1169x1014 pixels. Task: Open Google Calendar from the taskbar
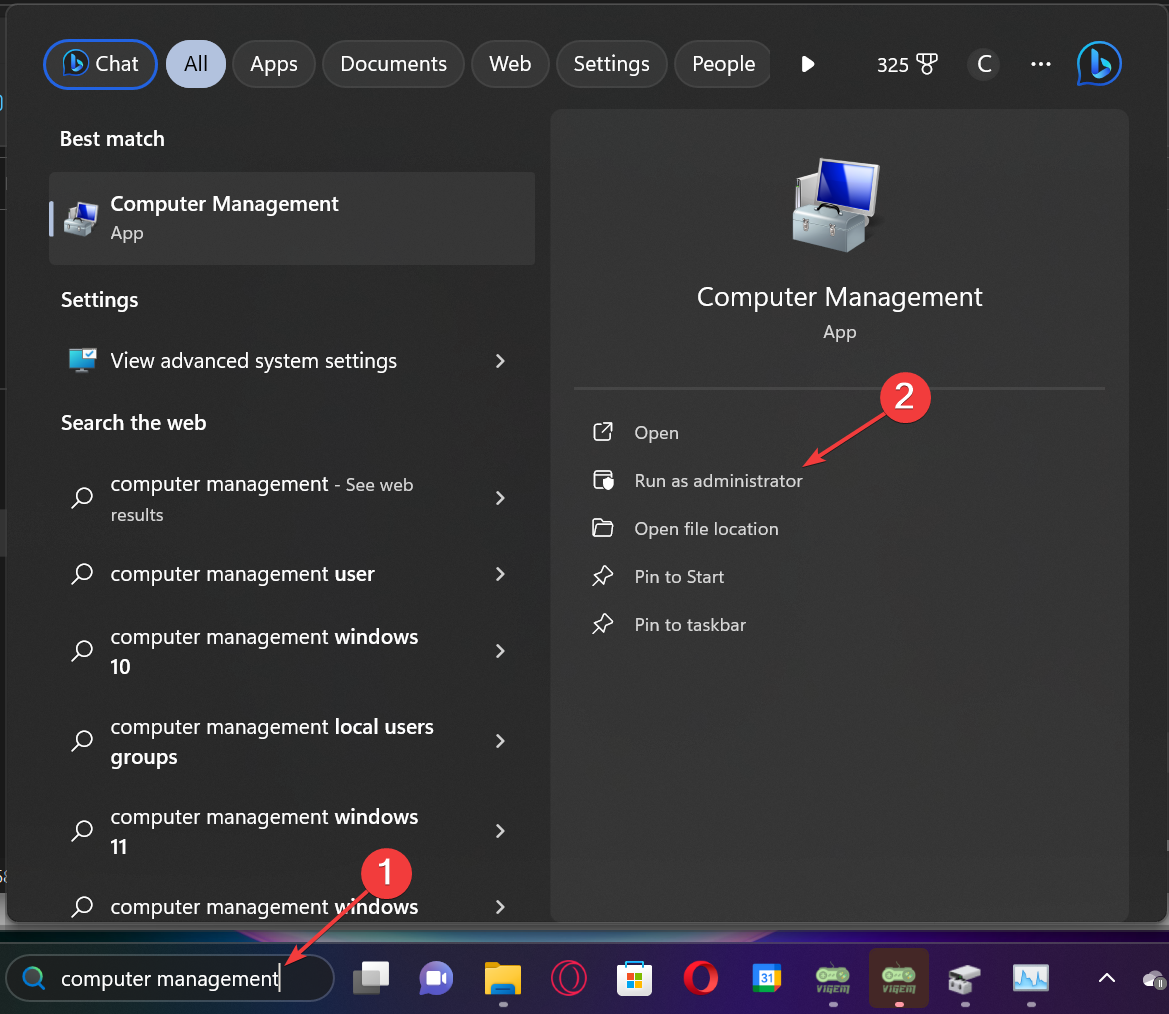[x=766, y=978]
